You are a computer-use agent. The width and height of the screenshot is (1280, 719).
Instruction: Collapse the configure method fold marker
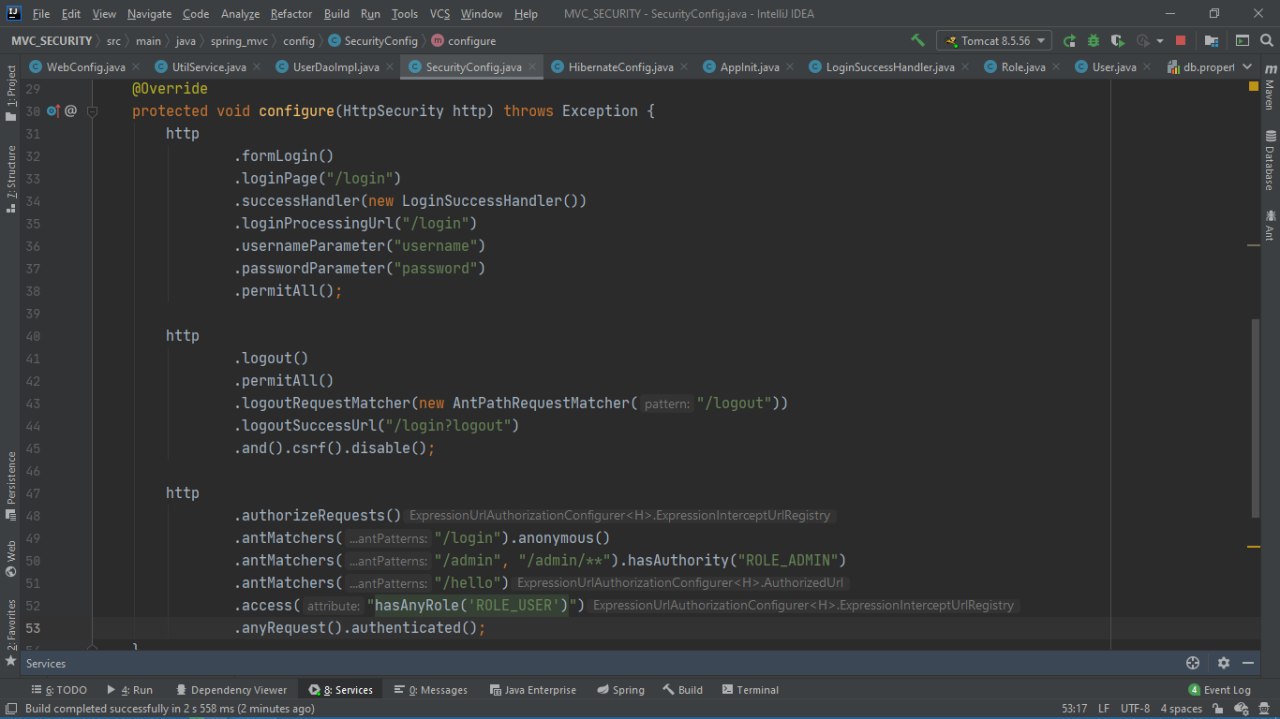[x=92, y=111]
